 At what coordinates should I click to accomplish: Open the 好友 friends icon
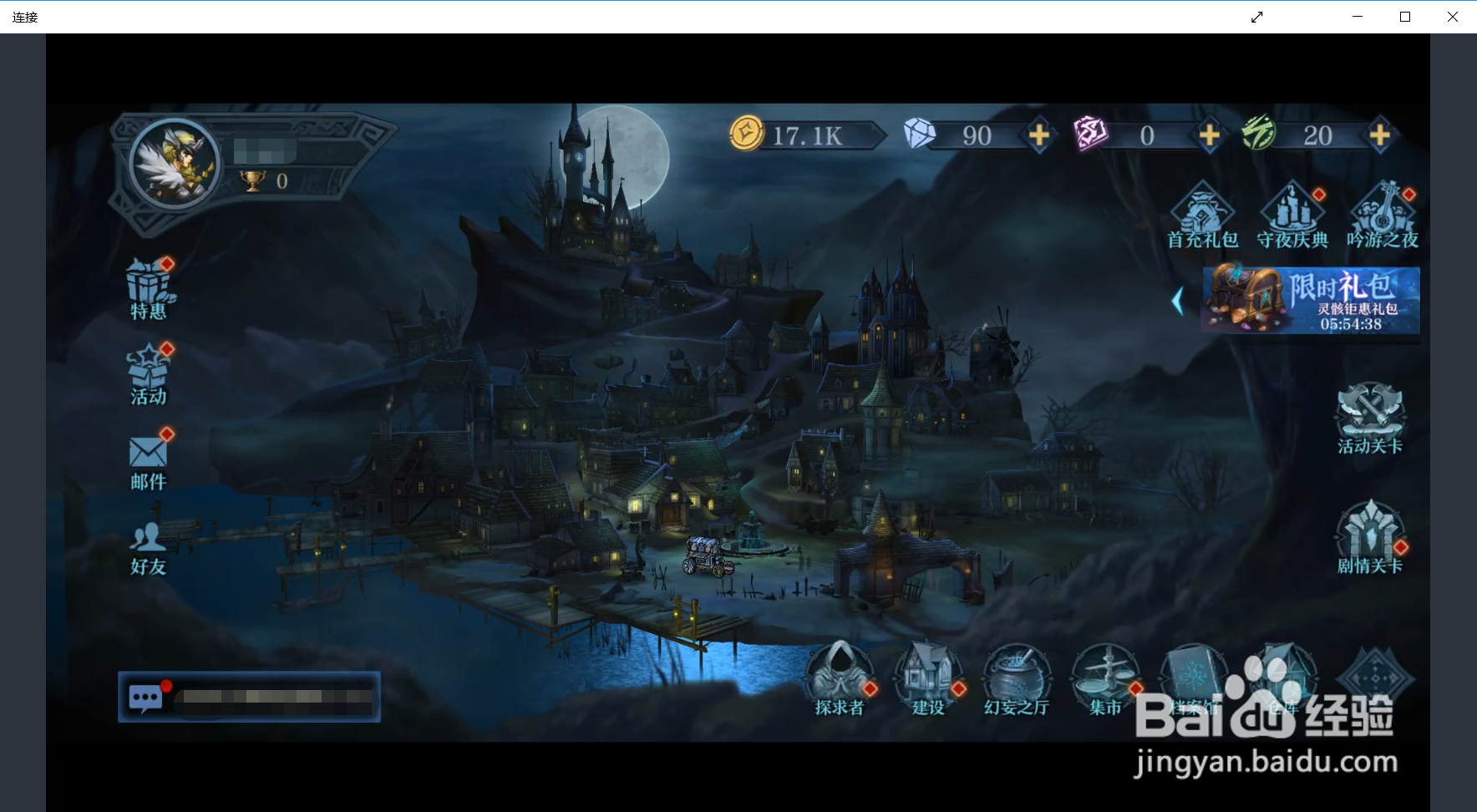click(149, 548)
